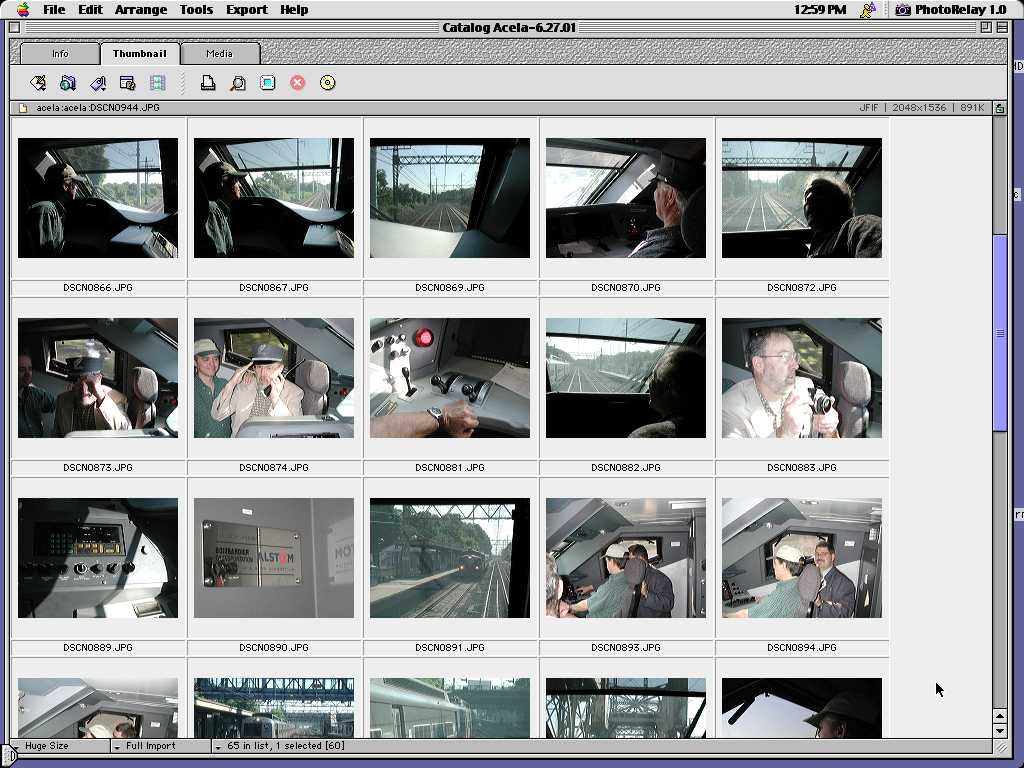Click the filmstrip icon in the toolbar
The image size is (1024, 768).
click(157, 83)
